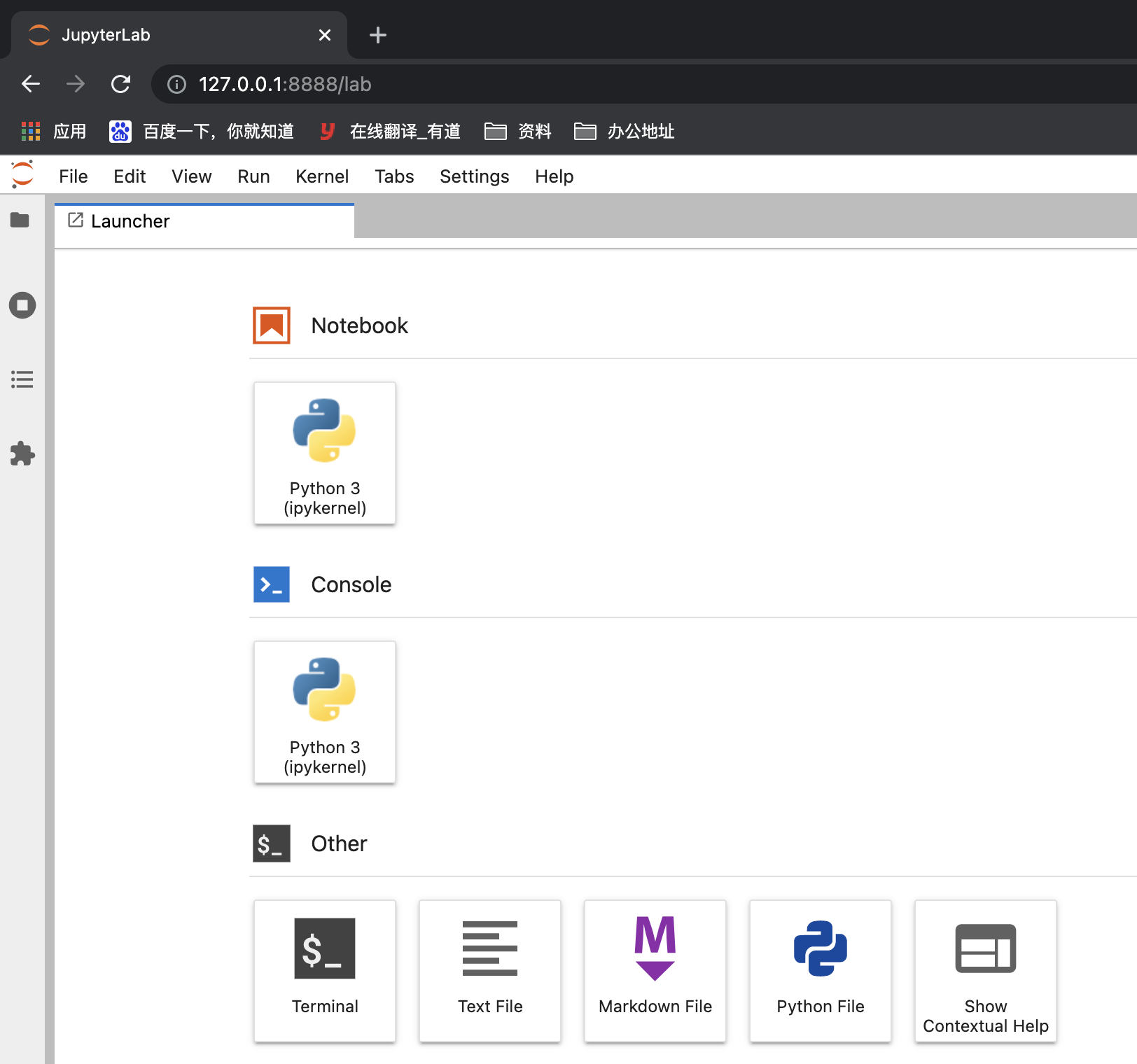
Task: Create a new Python File
Action: click(820, 971)
